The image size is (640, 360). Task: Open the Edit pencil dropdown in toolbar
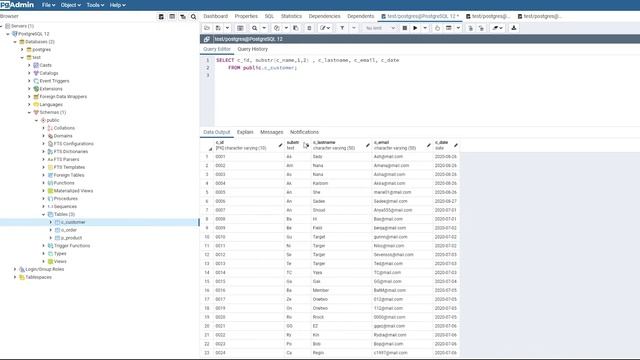pyautogui.click(x=325, y=28)
